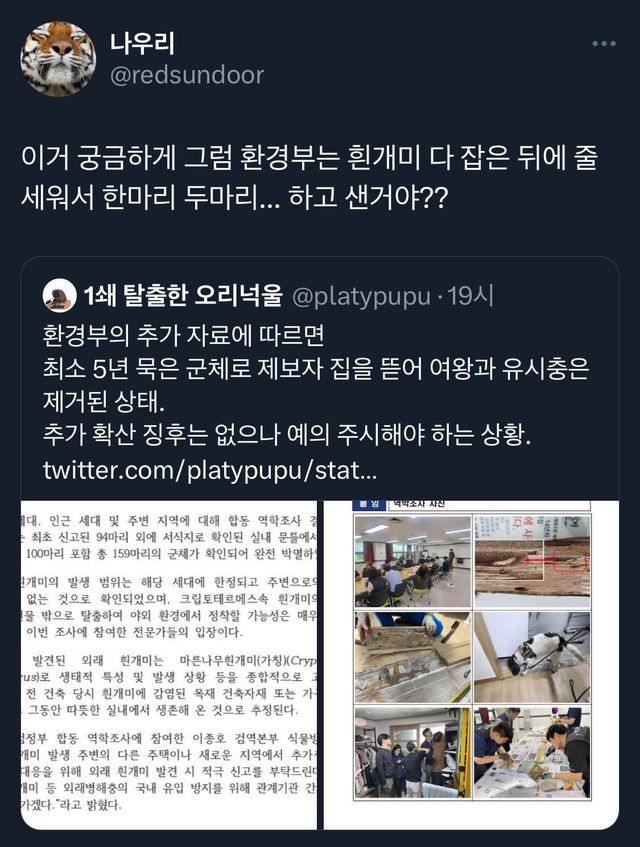Open the @redsundoor handle
Image resolution: width=640 pixels, height=847 pixels.
[187, 75]
